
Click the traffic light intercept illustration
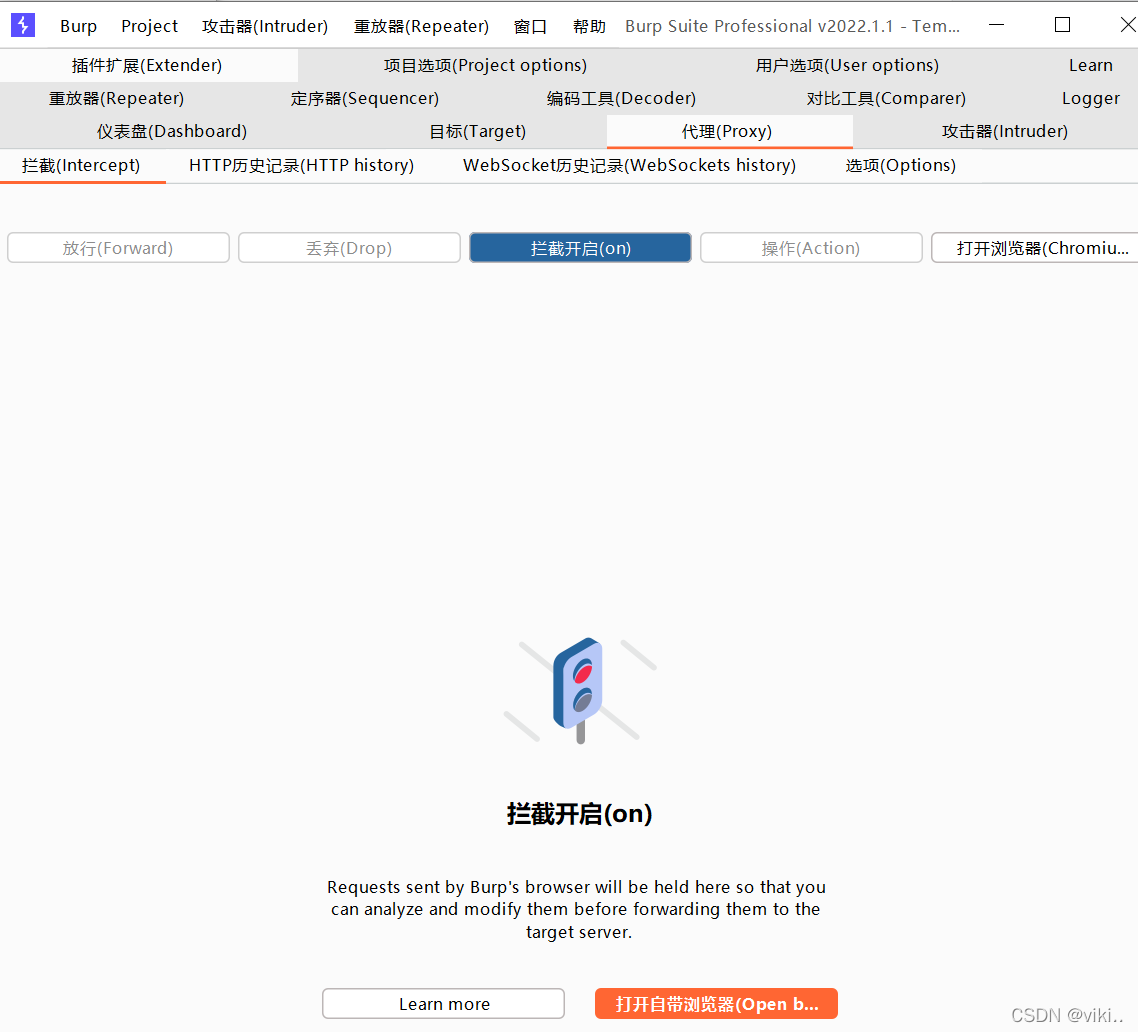[580, 689]
